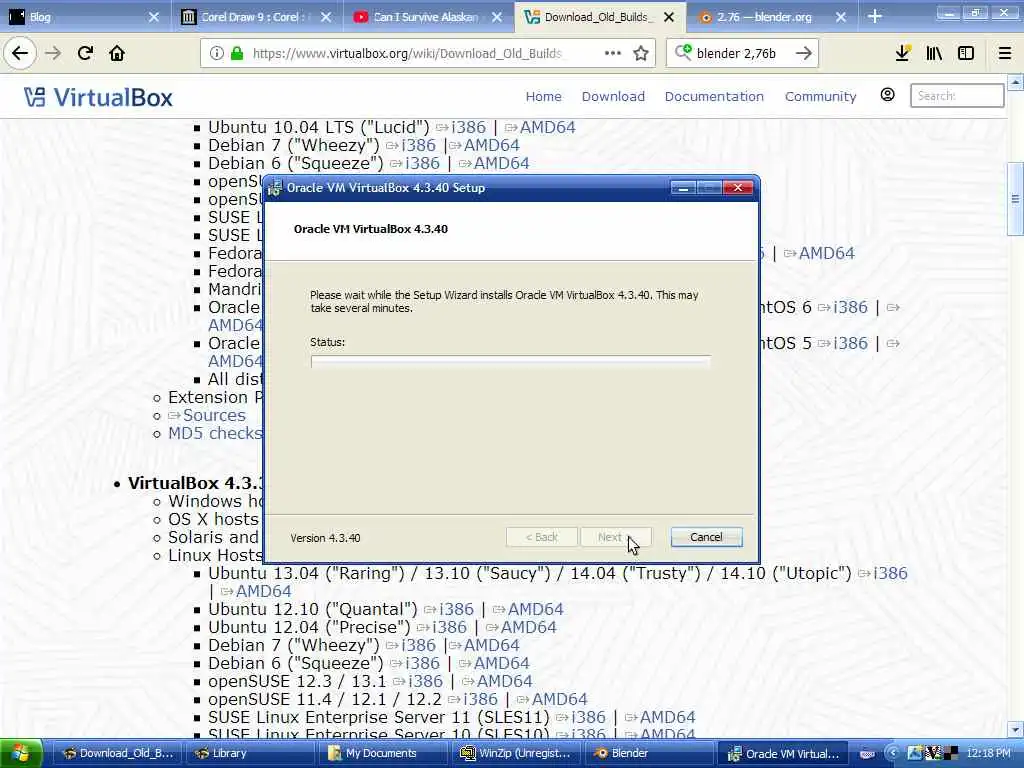Image resolution: width=1024 pixels, height=768 pixels.
Task: Open the MD5 checksums link
Action: pos(215,434)
